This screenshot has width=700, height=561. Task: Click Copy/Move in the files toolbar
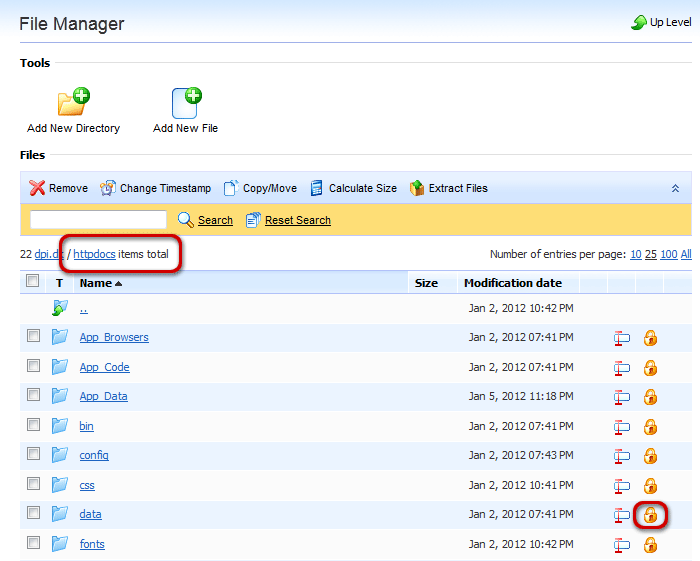click(260, 188)
